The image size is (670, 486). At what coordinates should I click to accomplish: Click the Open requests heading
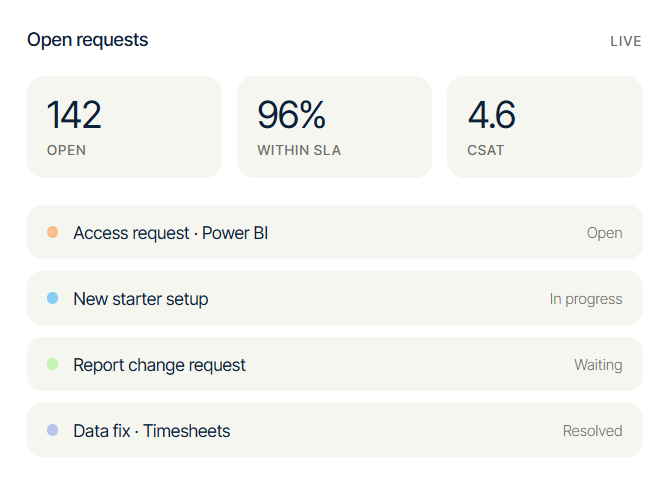pos(88,40)
